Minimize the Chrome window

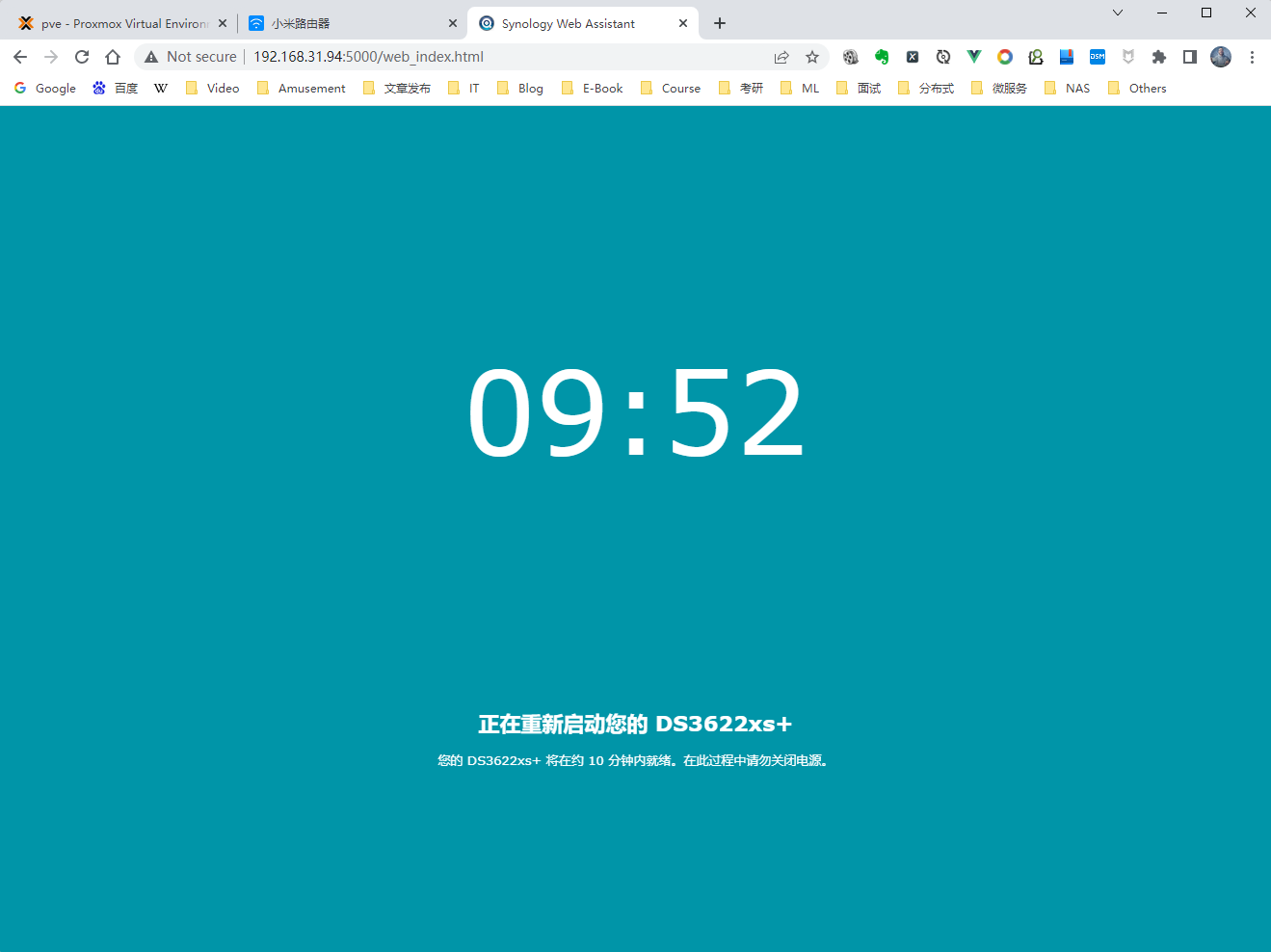(1162, 13)
